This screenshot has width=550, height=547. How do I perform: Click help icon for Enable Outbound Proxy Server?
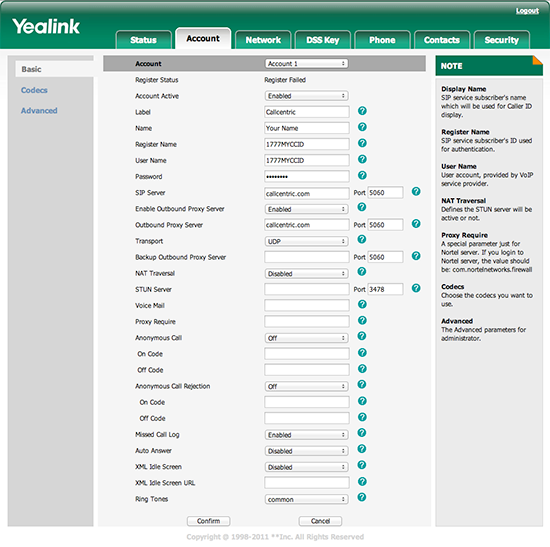click(362, 207)
